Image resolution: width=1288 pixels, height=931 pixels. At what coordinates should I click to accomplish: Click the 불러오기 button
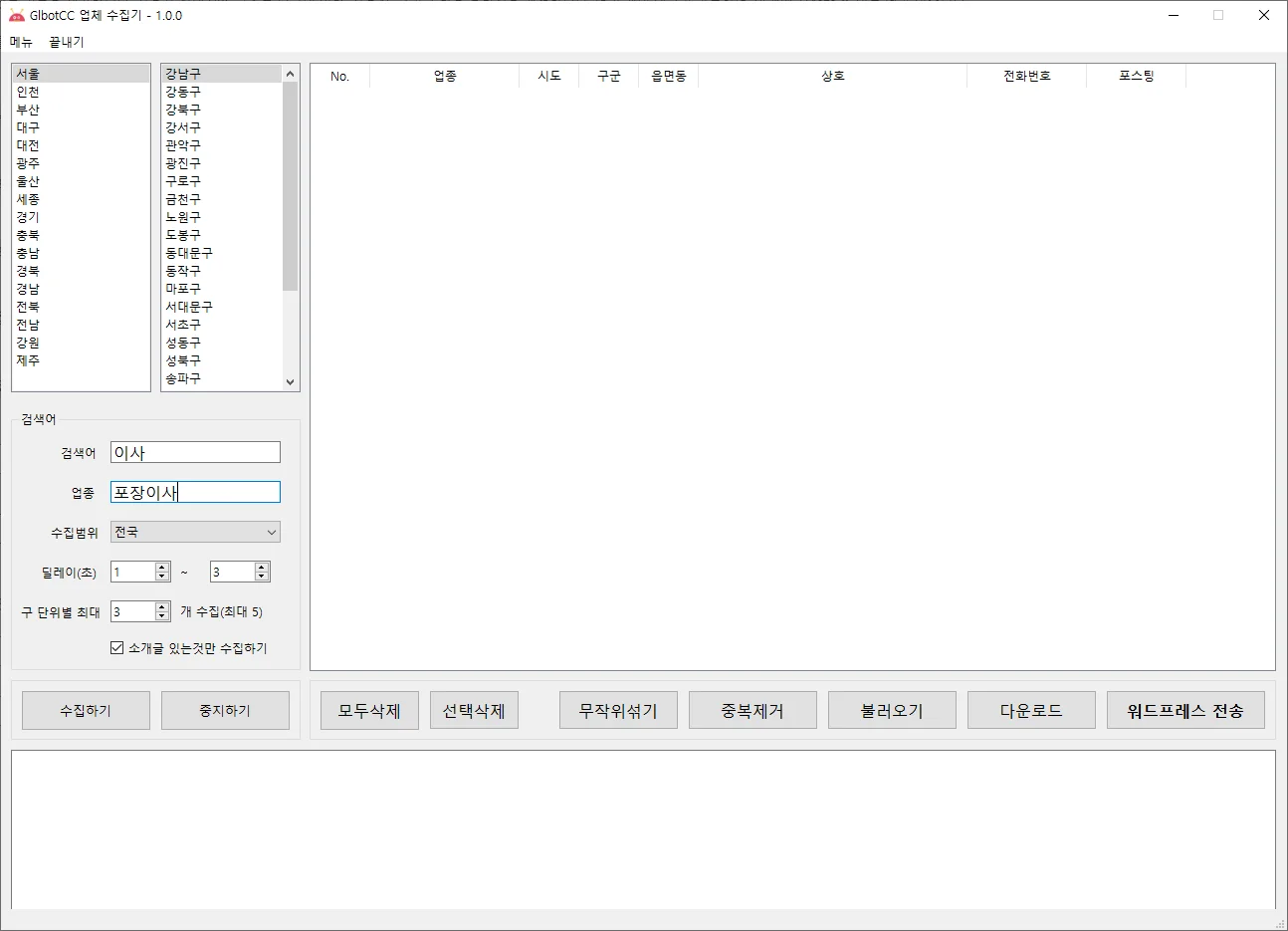(x=892, y=711)
